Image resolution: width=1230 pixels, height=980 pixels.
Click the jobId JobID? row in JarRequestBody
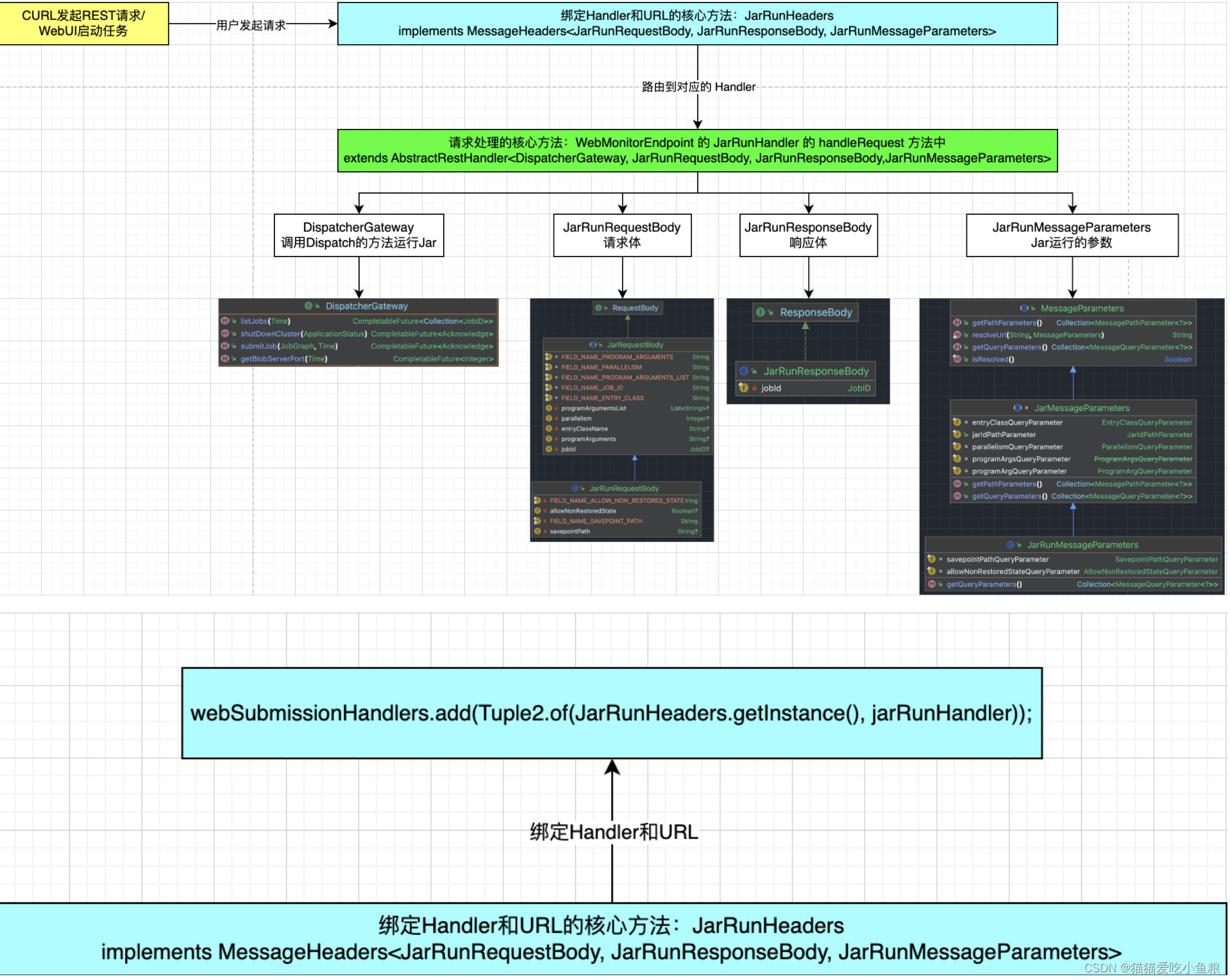tap(627, 450)
